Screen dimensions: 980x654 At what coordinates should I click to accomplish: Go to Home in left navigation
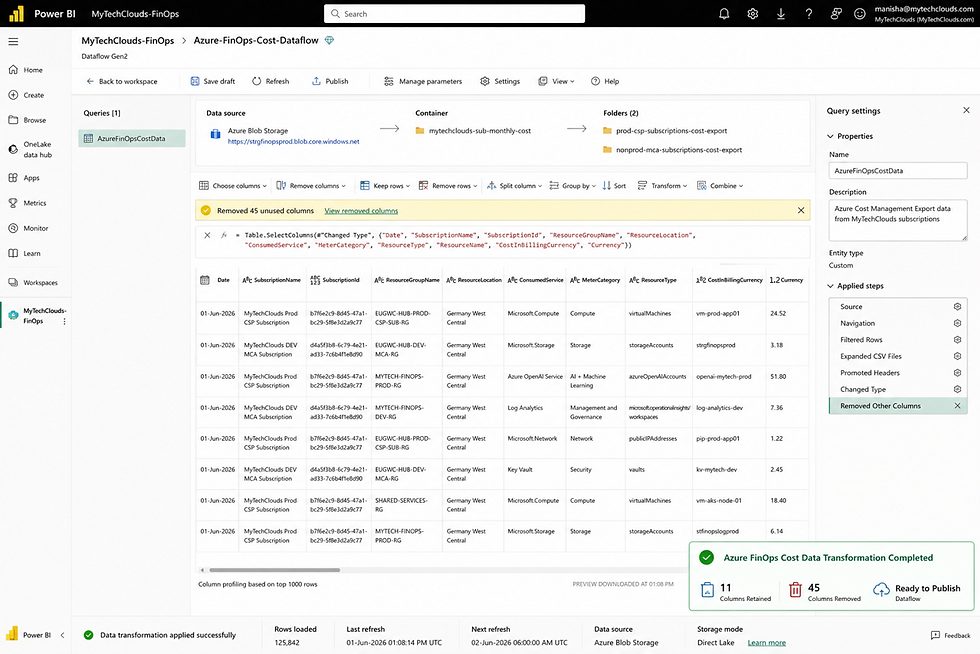[26, 70]
